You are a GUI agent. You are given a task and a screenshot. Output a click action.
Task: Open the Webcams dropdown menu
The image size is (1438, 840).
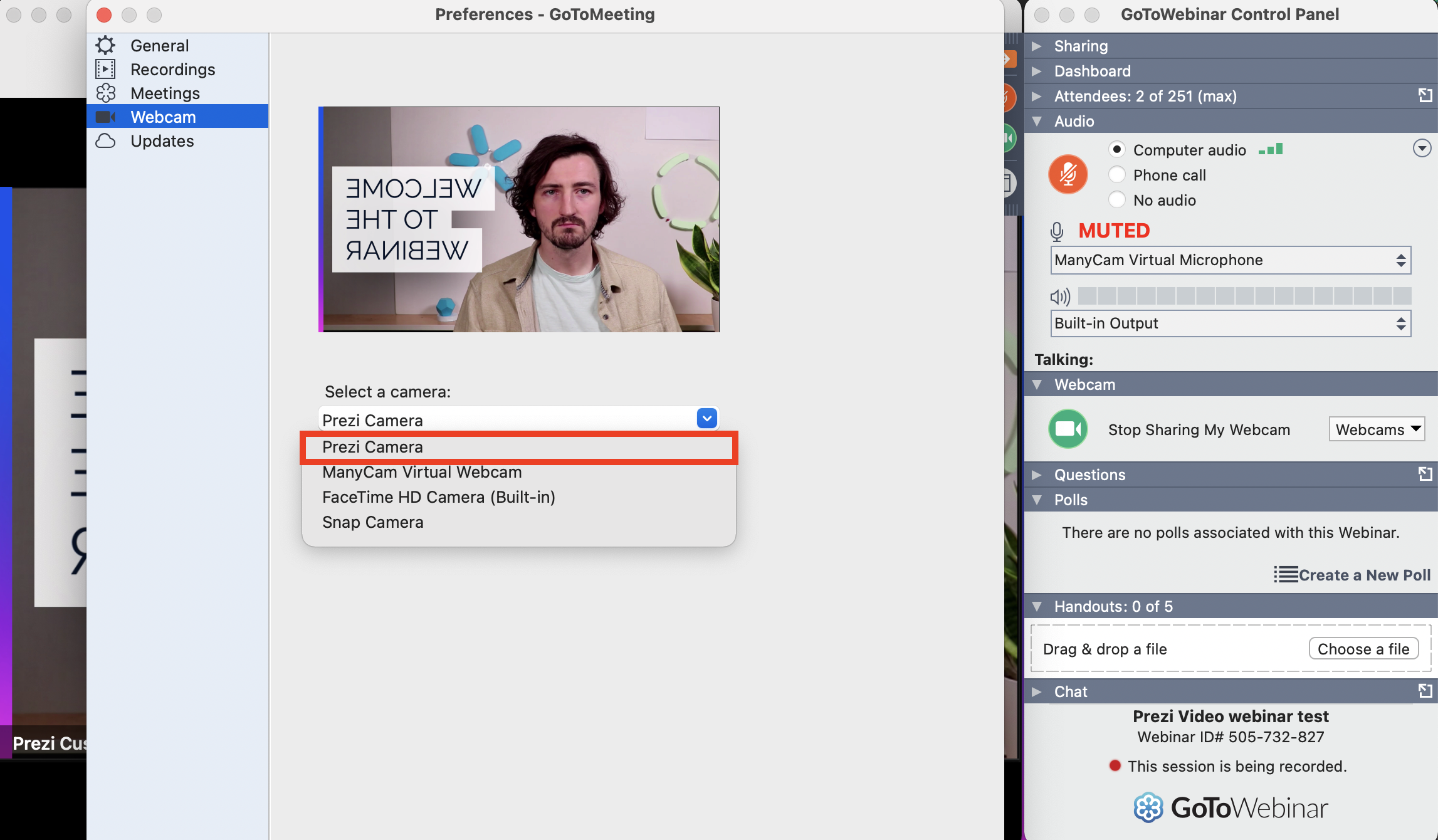(x=1377, y=429)
